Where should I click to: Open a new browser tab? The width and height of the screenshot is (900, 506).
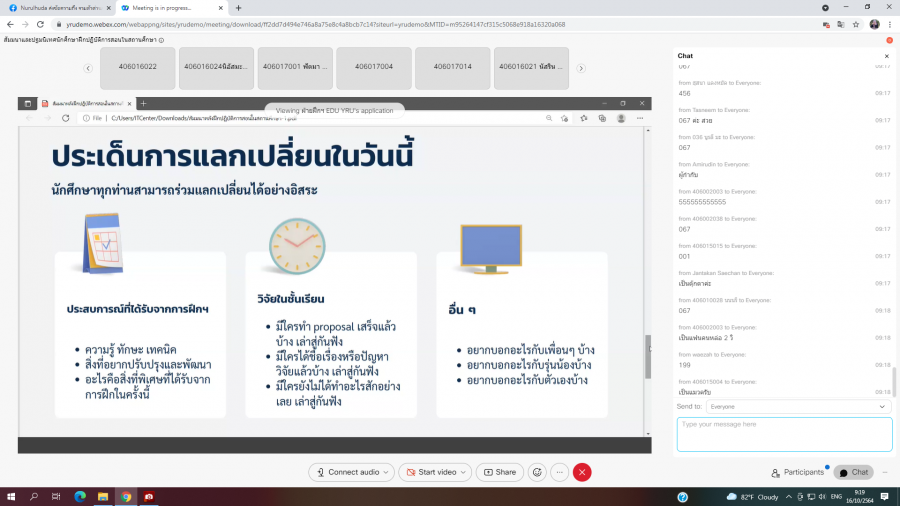238,7
